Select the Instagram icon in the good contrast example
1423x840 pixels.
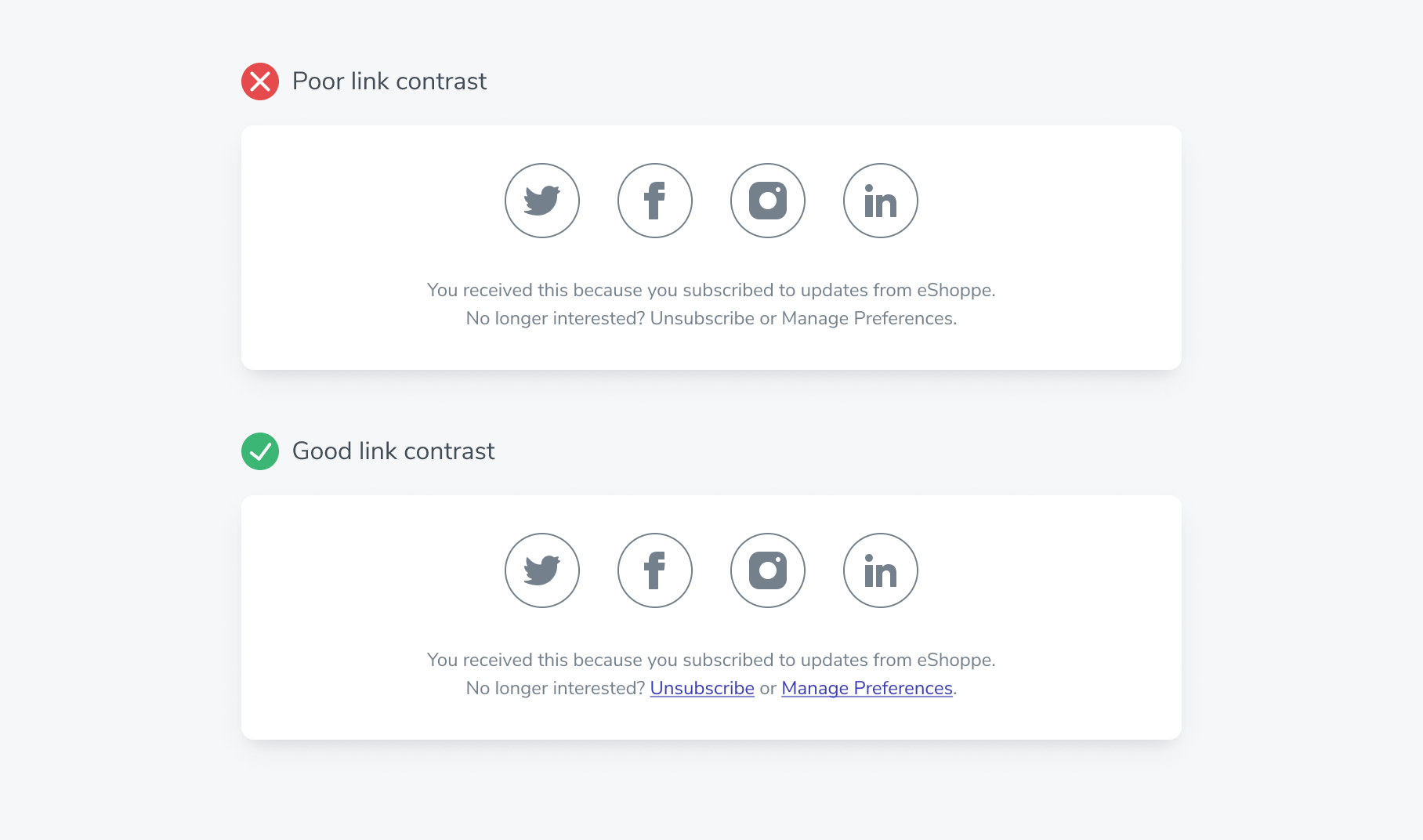767,570
